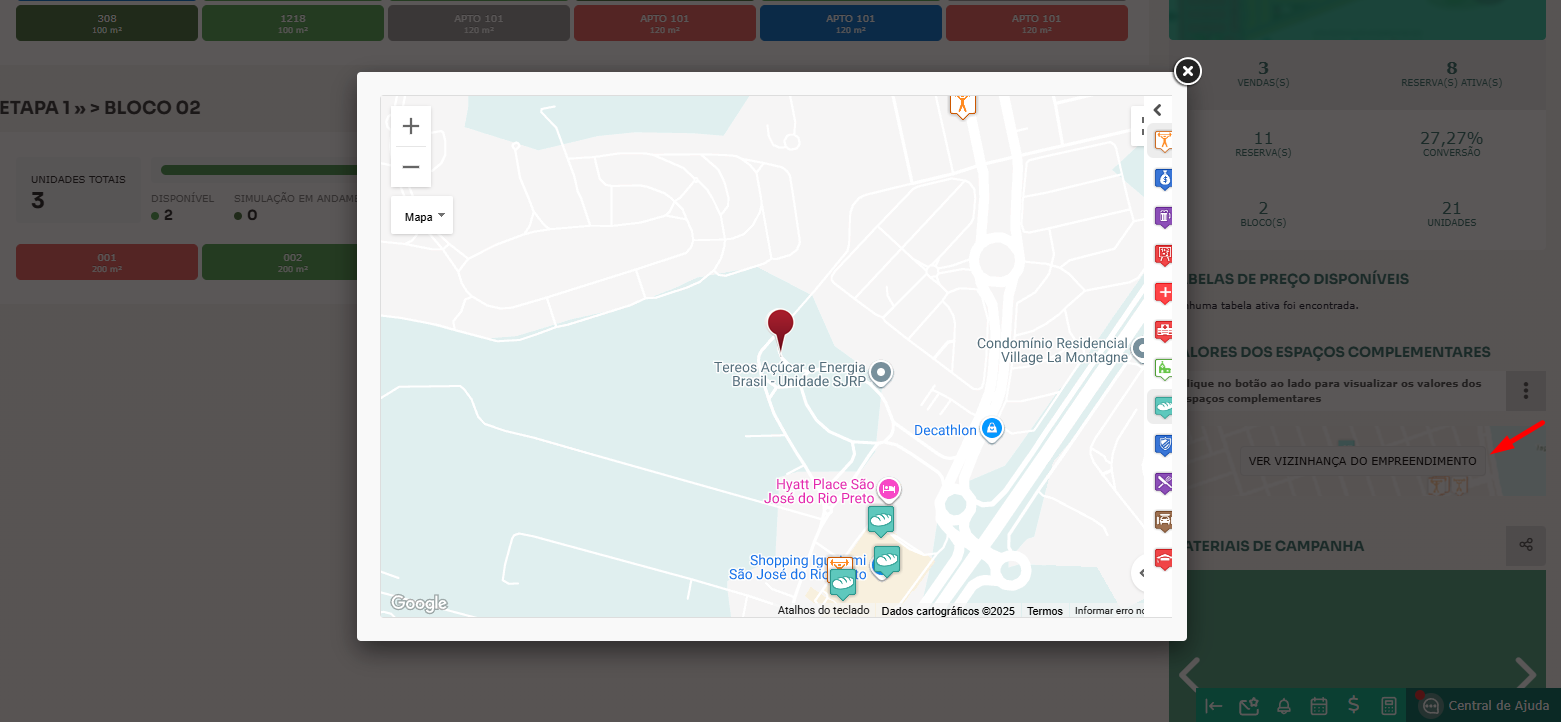Click ETAPA 1 » > BLOCO 02 heading
The image size is (1562, 722).
(x=100, y=108)
